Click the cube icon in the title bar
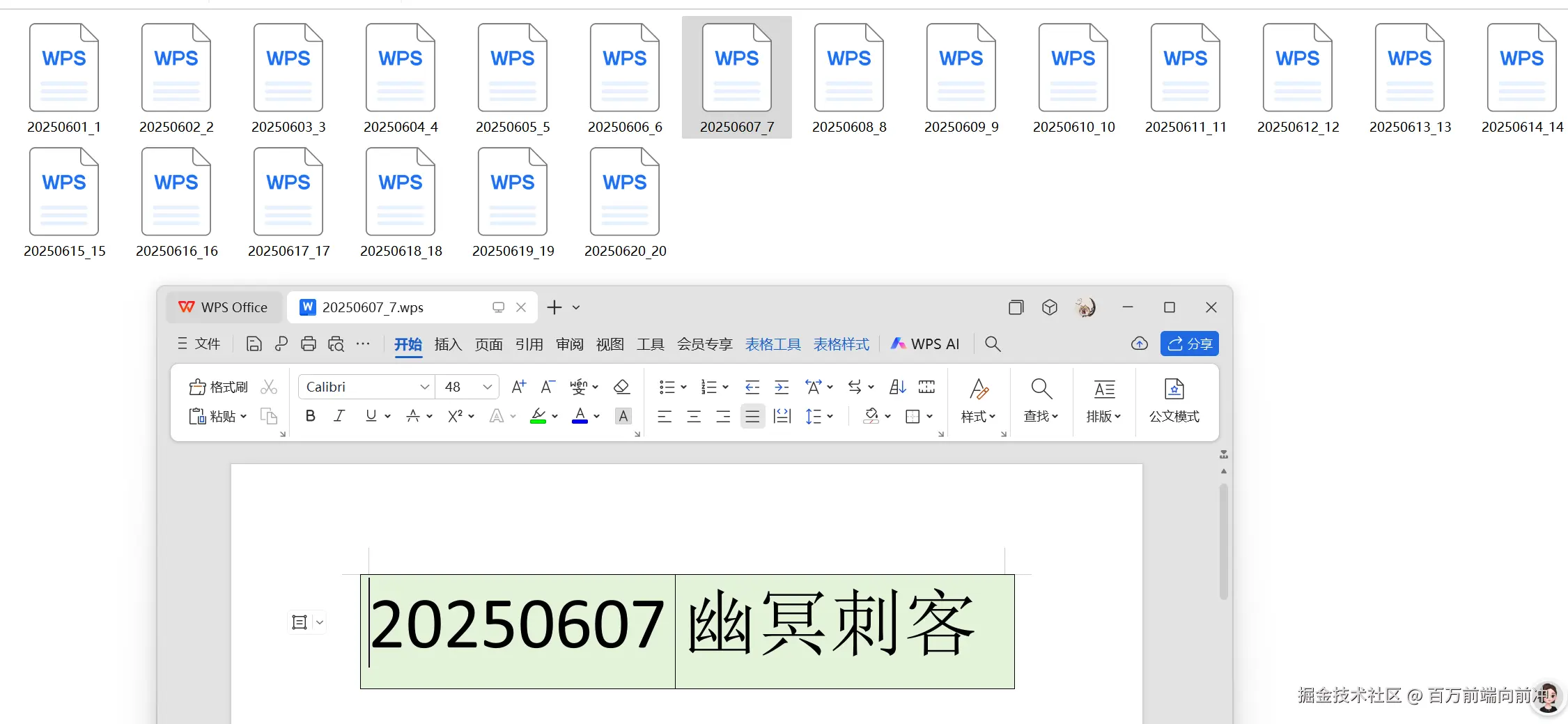Screen dimensions: 1568x724 1050,307
